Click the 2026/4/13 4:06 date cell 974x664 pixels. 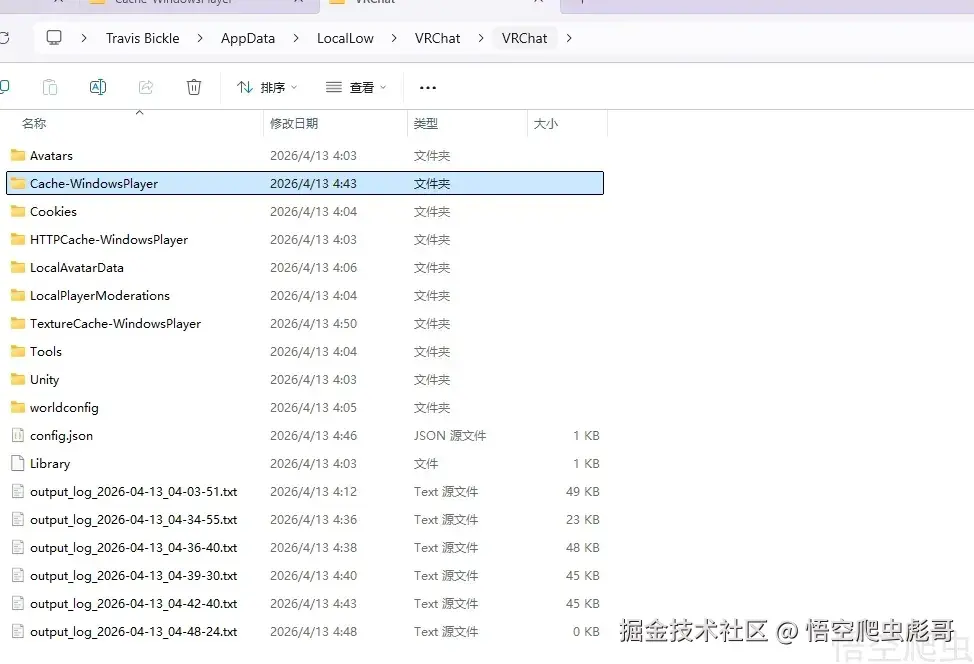[x=313, y=267]
